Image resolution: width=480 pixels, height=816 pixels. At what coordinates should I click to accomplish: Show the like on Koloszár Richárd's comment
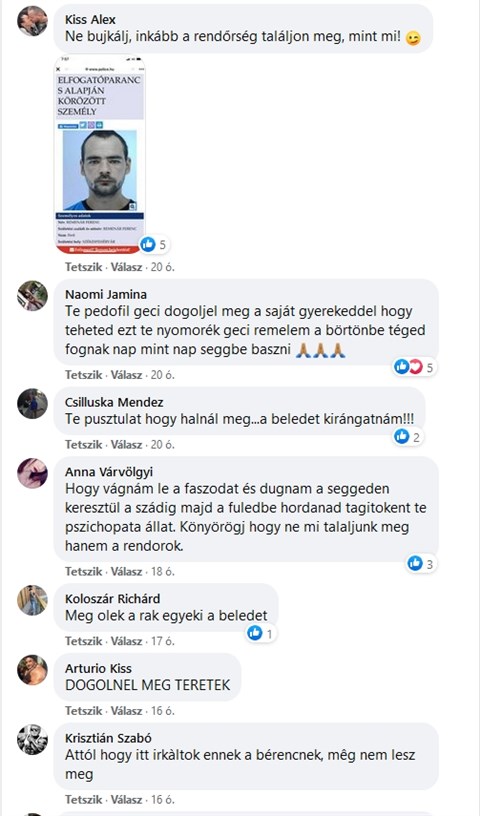(260, 633)
